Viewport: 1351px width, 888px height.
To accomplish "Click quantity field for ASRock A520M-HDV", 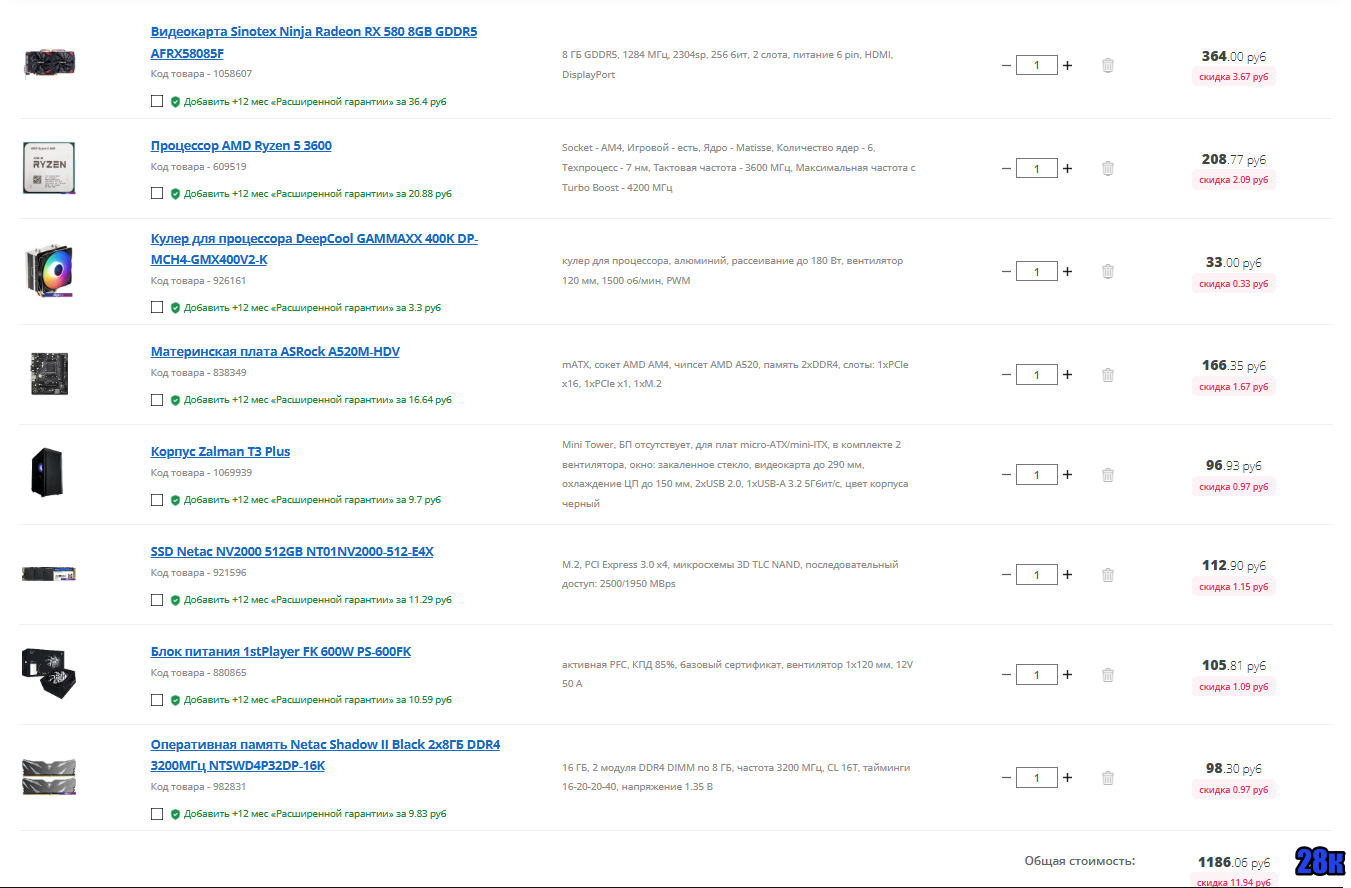I will [x=1036, y=374].
